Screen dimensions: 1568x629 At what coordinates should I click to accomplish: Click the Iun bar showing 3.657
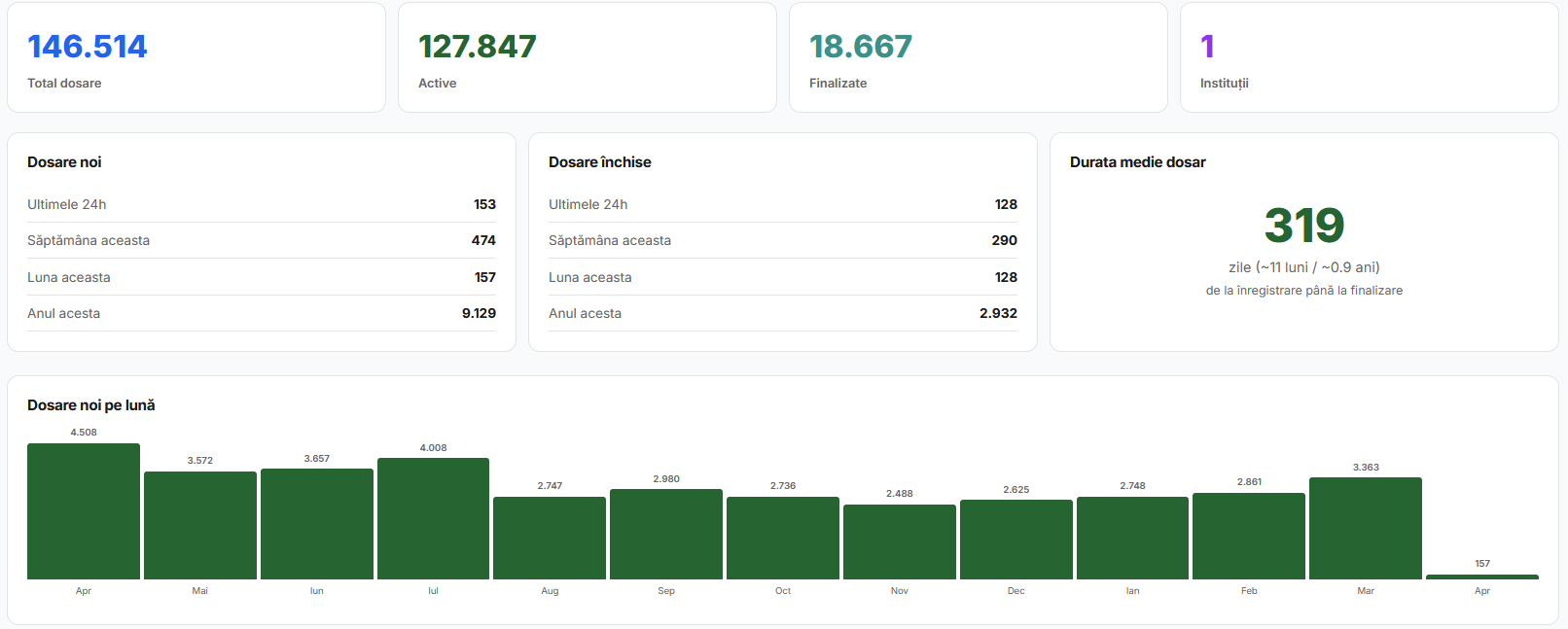tap(317, 524)
